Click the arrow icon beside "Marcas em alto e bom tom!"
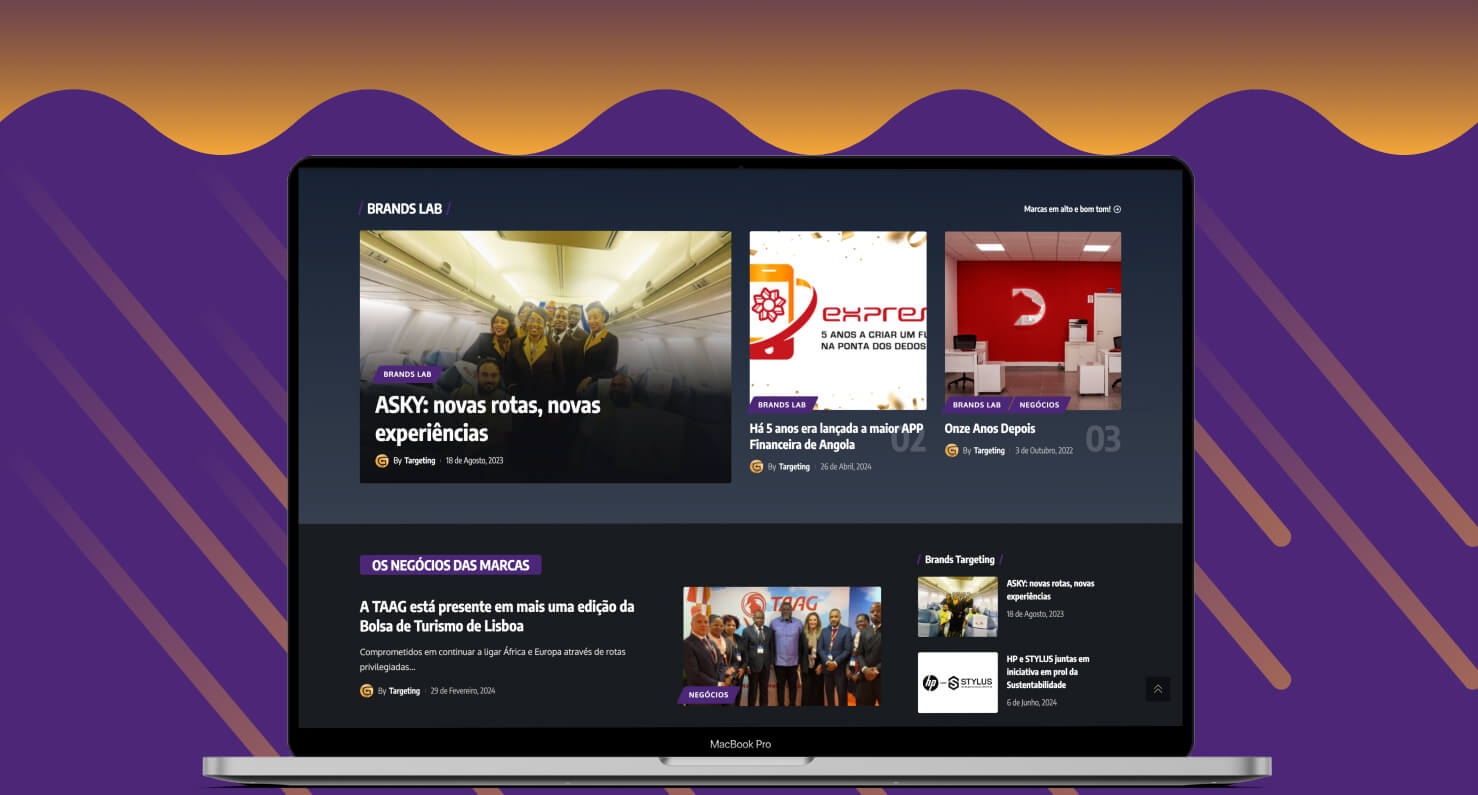 (1117, 210)
